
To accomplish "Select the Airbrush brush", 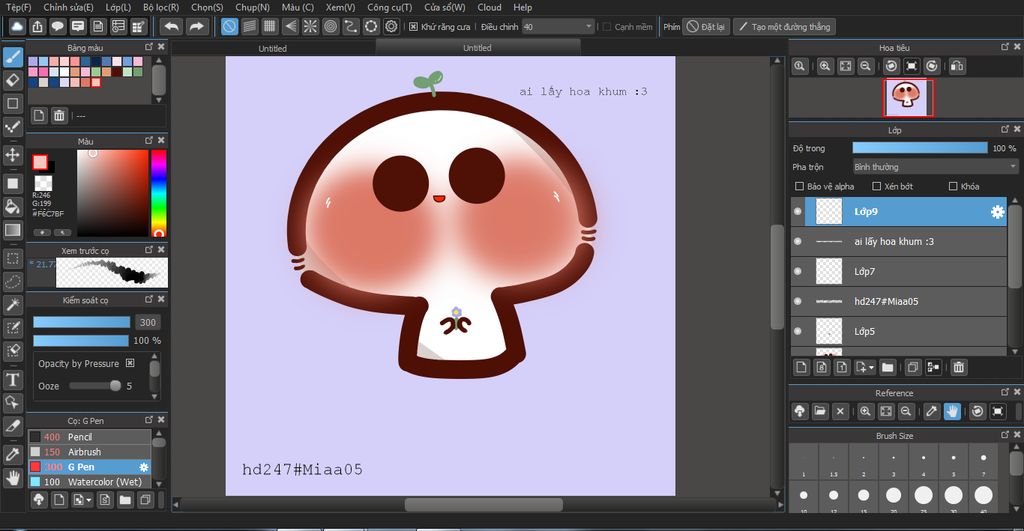I will pyautogui.click(x=89, y=452).
